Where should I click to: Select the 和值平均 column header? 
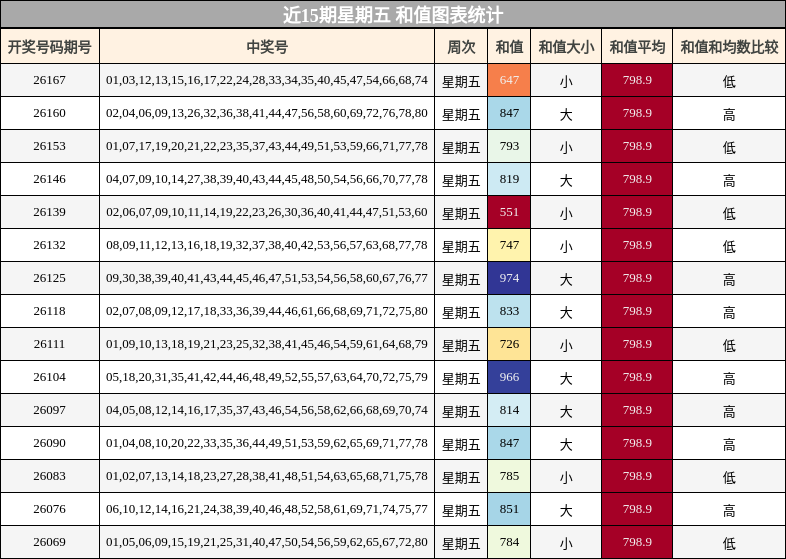click(x=637, y=47)
